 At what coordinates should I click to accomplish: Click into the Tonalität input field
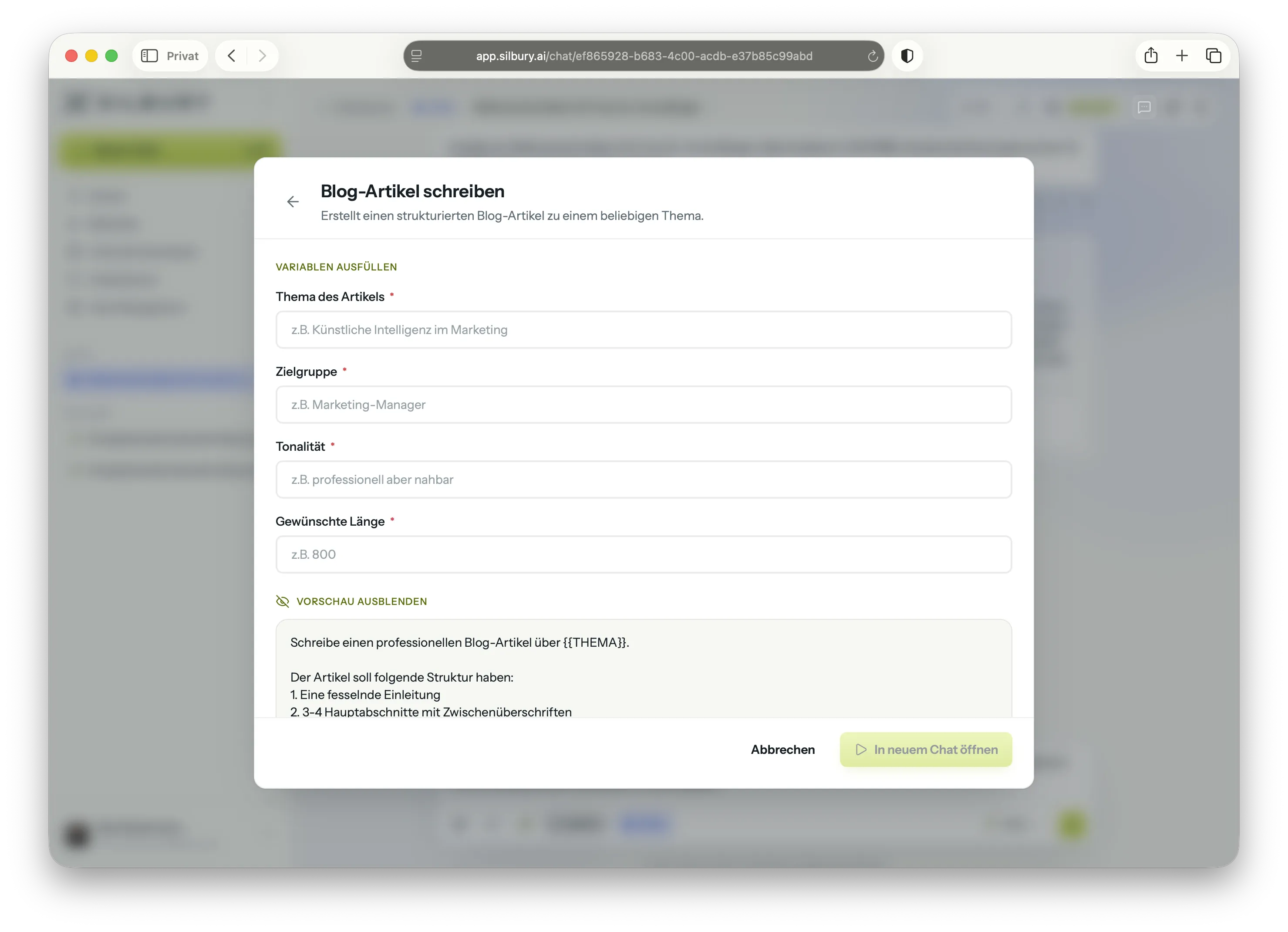644,480
